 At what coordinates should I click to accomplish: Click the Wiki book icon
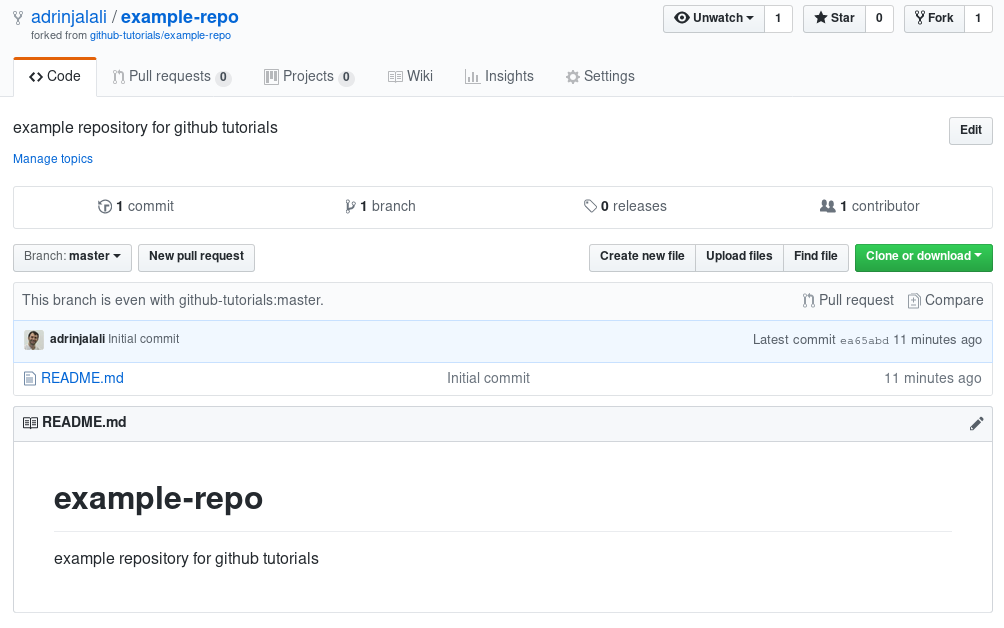395,77
